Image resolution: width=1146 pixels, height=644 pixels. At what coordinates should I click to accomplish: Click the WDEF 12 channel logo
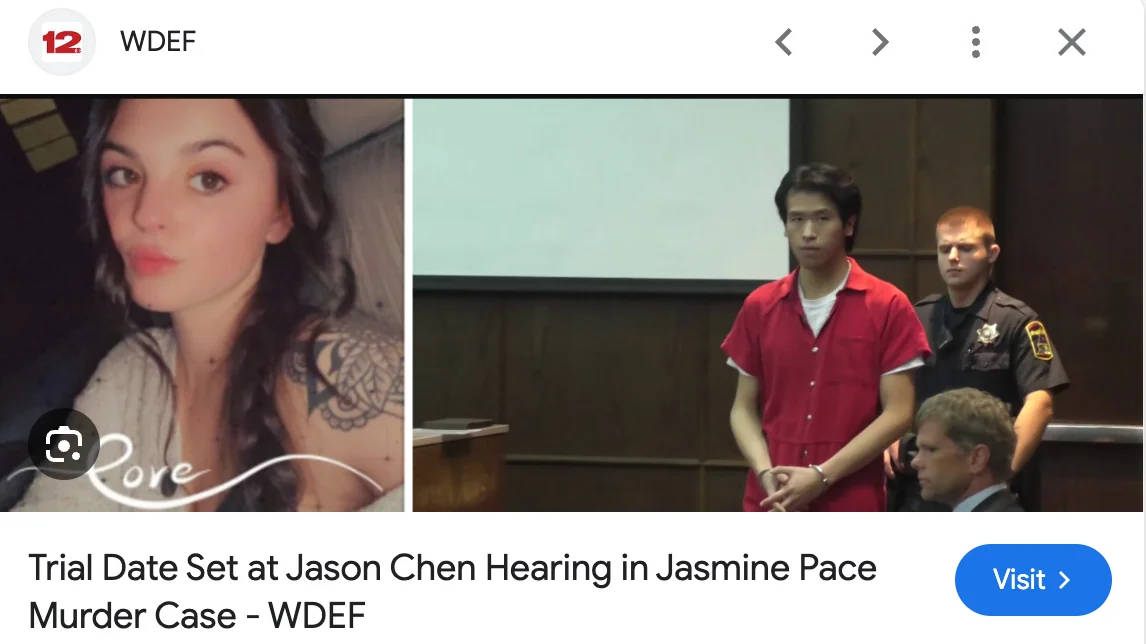pos(61,42)
